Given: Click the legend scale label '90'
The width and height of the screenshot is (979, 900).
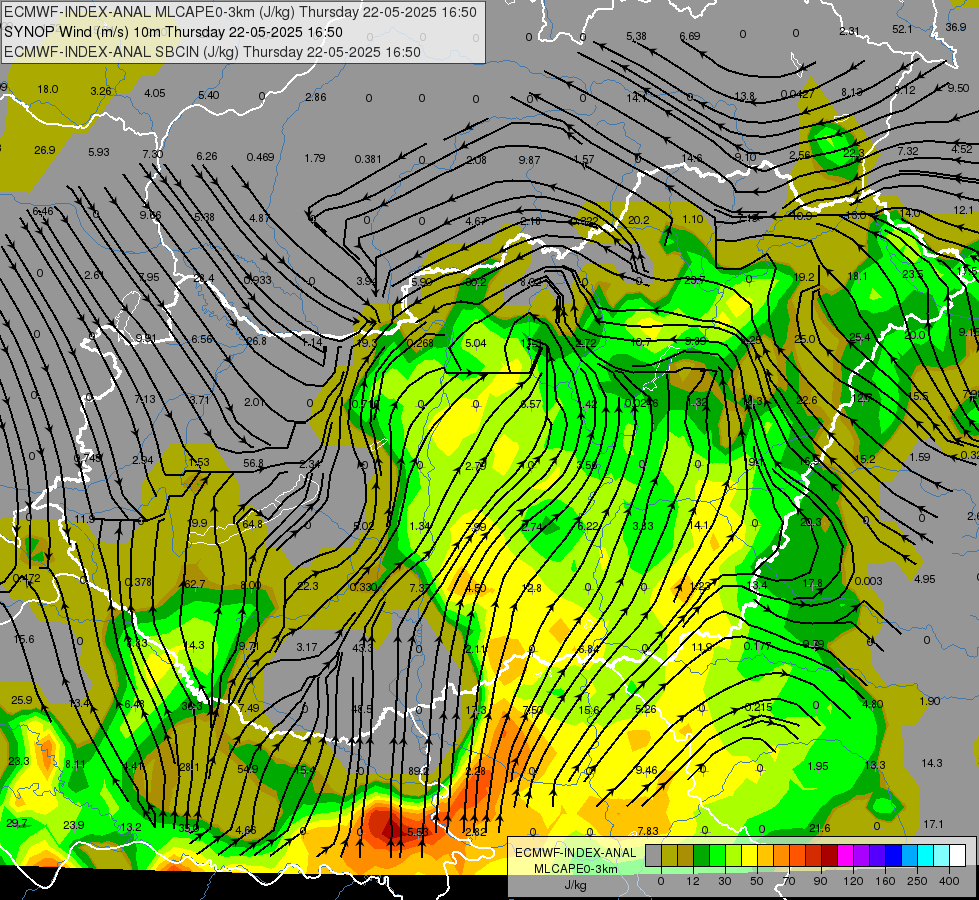Looking at the screenshot, I should pyautogui.click(x=820, y=881).
